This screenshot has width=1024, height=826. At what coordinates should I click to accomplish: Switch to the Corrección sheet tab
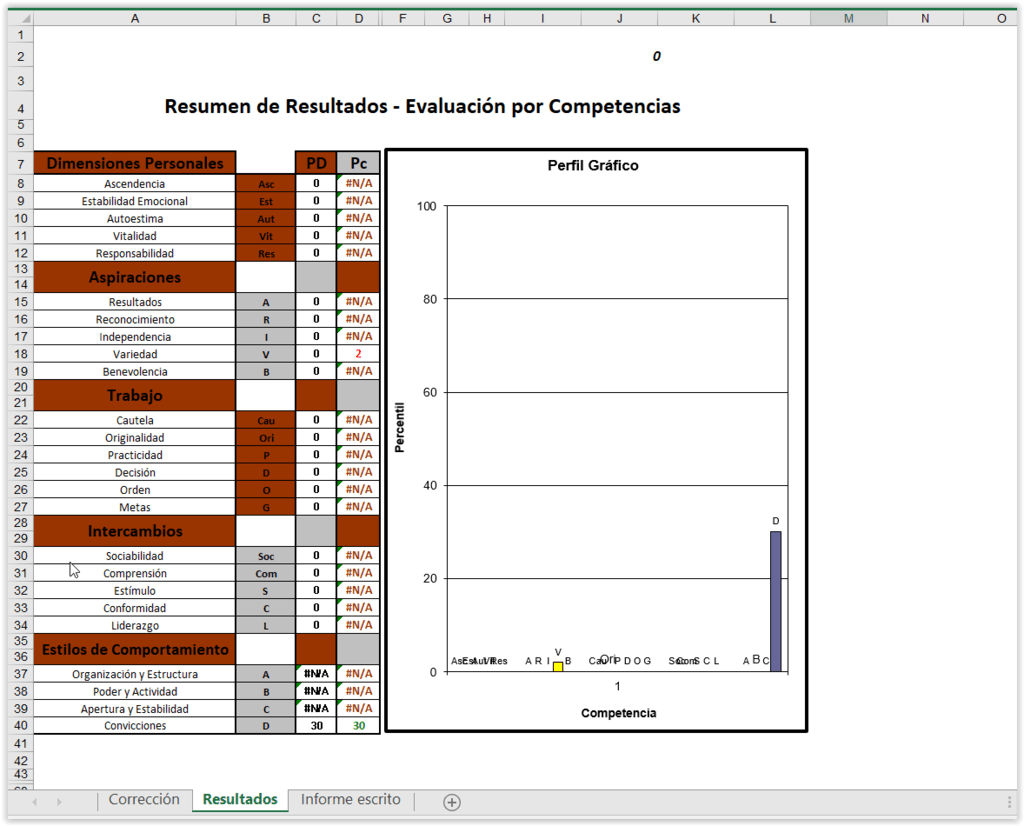[x=144, y=800]
